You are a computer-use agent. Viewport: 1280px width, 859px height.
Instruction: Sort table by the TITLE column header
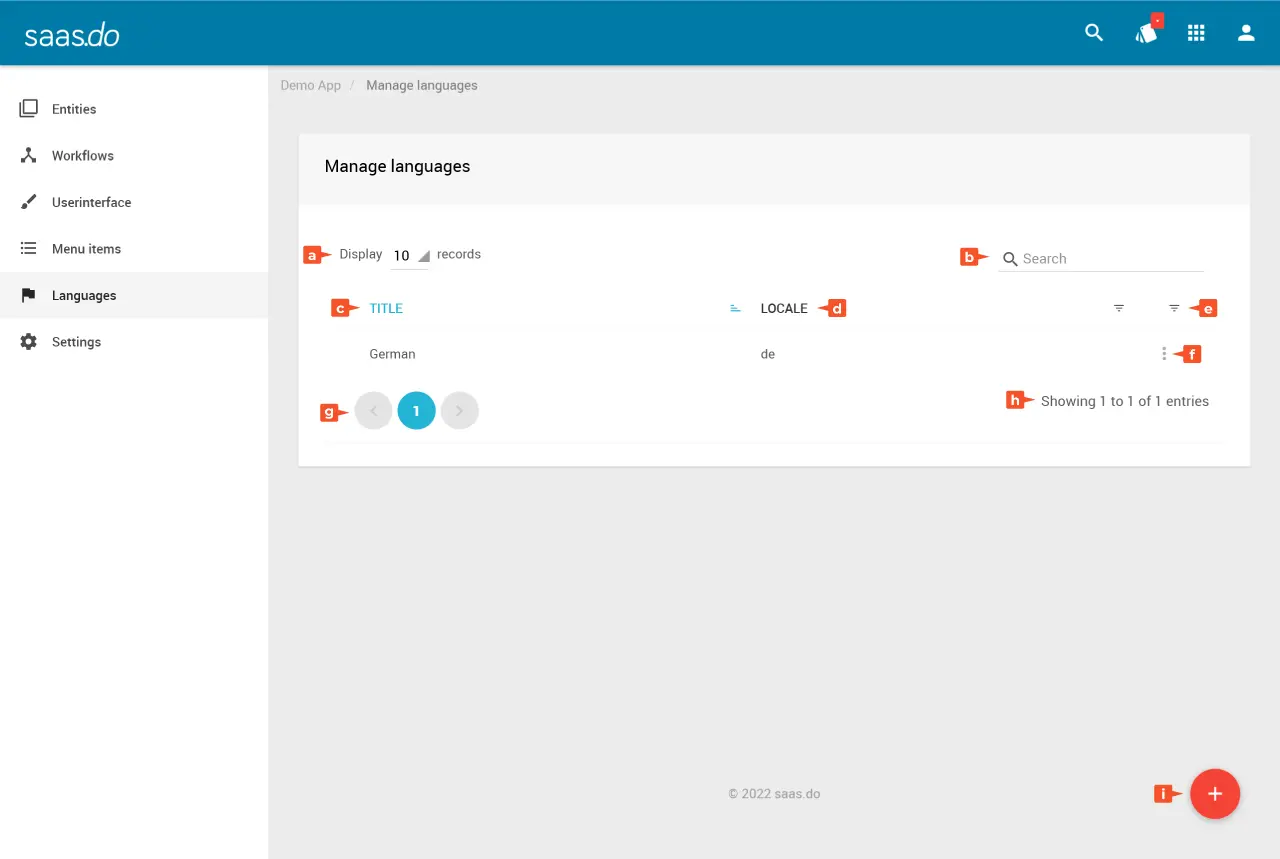pos(386,309)
